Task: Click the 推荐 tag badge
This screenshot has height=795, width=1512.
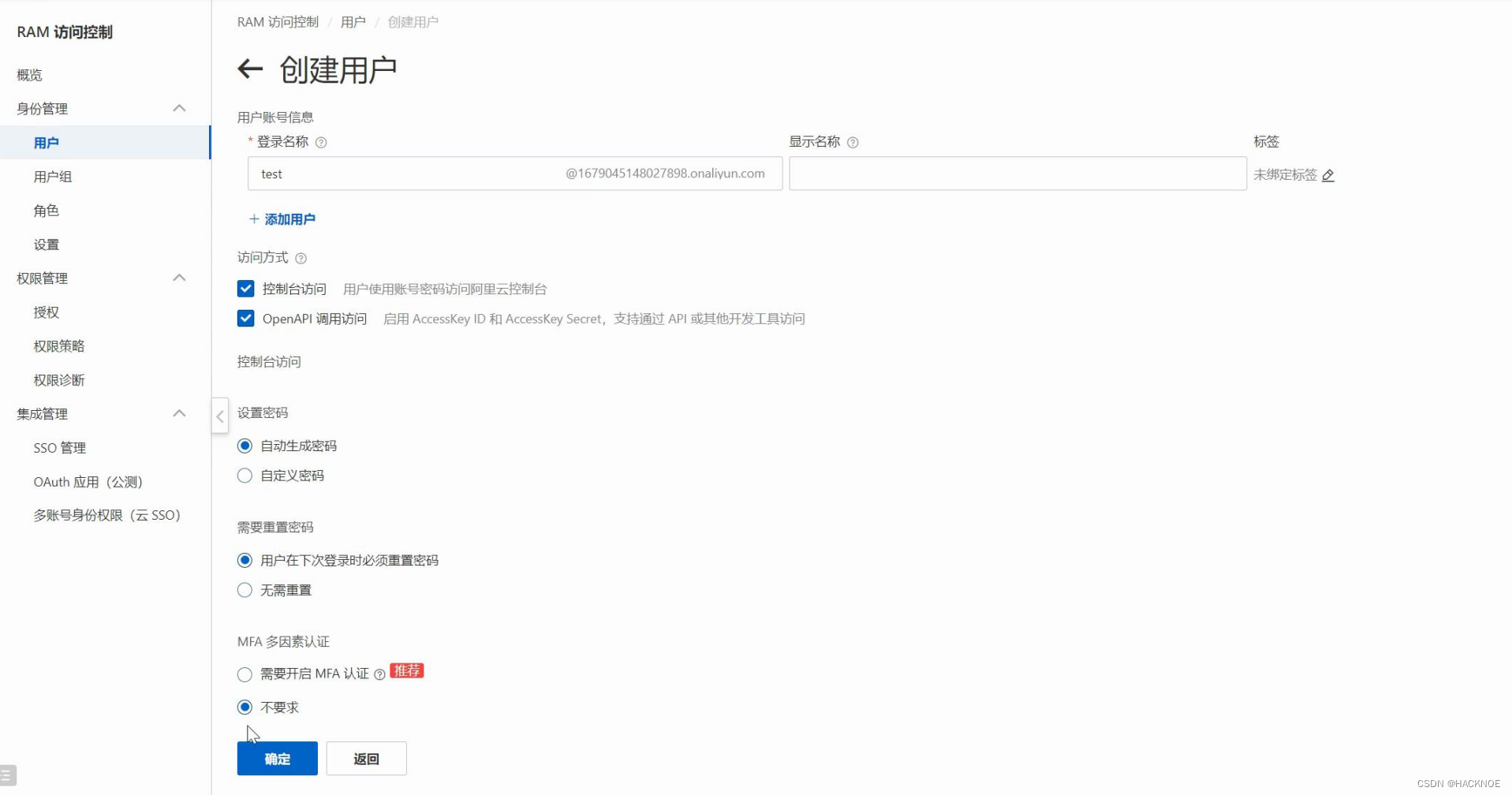Action: click(x=407, y=671)
